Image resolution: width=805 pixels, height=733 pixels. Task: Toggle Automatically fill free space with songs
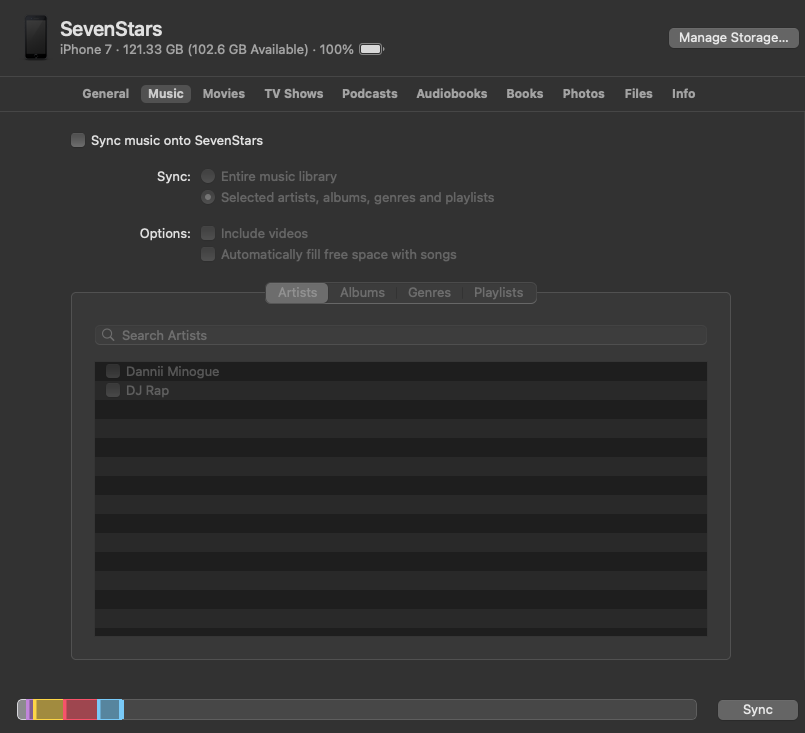(x=208, y=254)
